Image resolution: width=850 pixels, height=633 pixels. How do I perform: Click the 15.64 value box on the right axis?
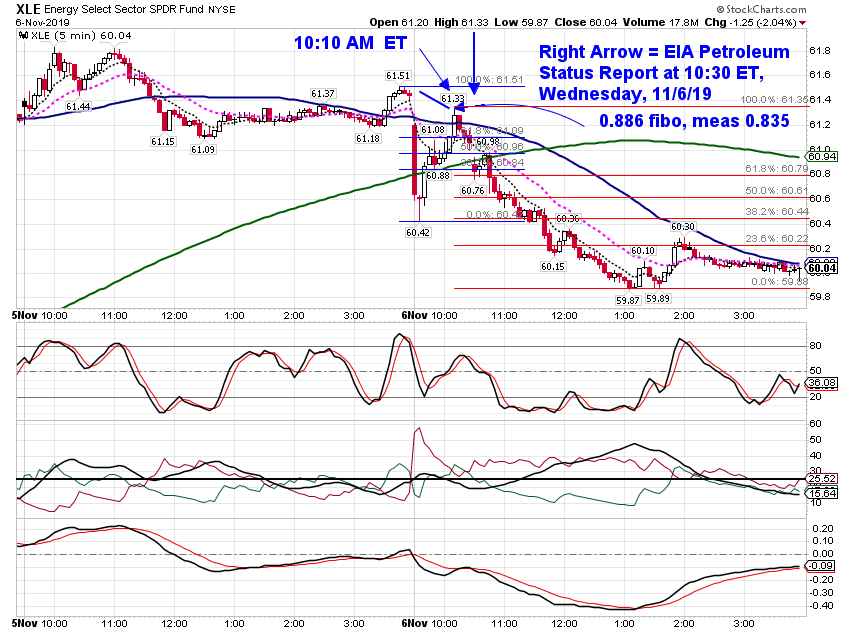[x=822, y=493]
